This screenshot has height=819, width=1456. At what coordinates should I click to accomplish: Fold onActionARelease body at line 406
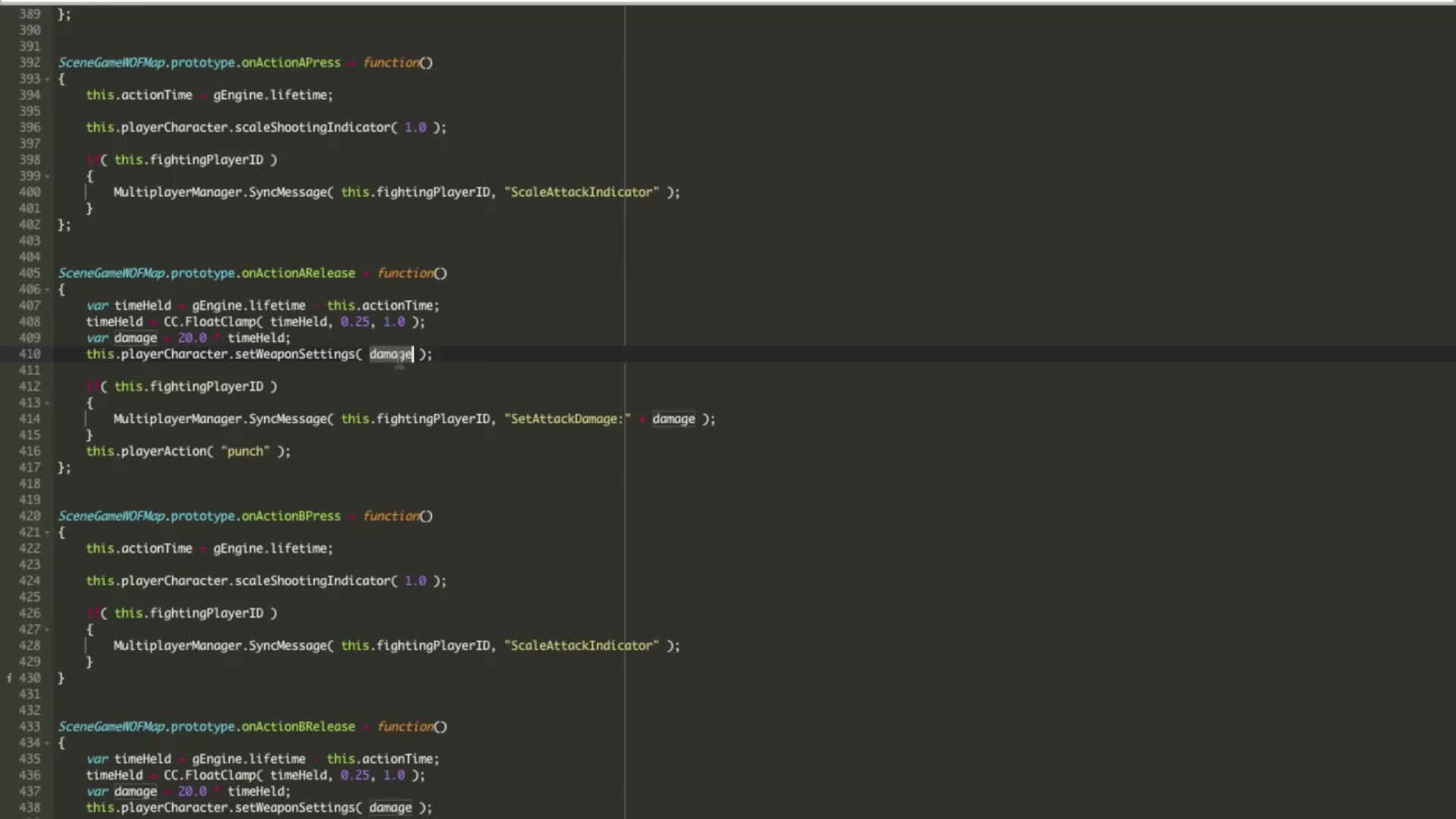coord(47,290)
